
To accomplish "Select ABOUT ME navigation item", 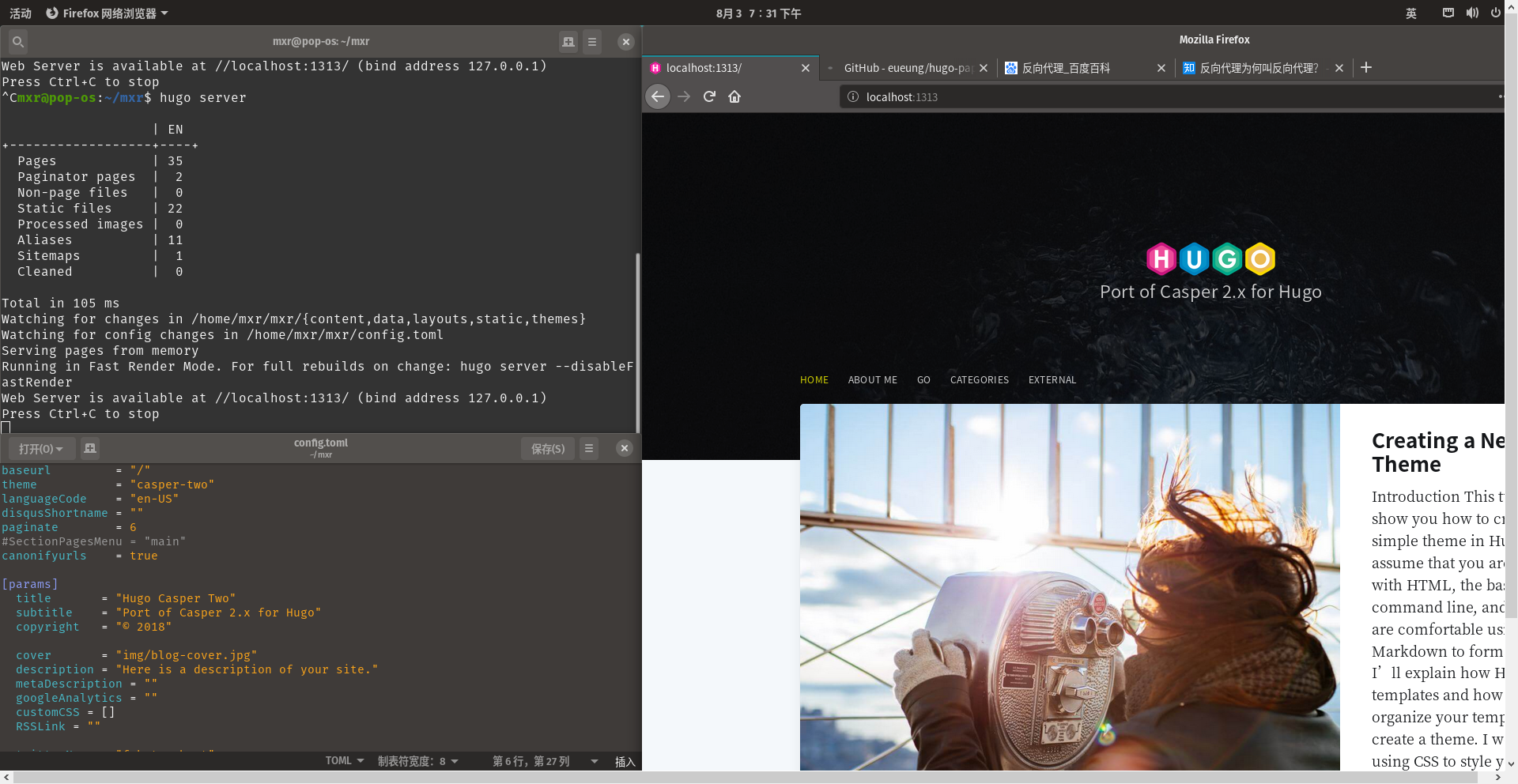I will (872, 380).
